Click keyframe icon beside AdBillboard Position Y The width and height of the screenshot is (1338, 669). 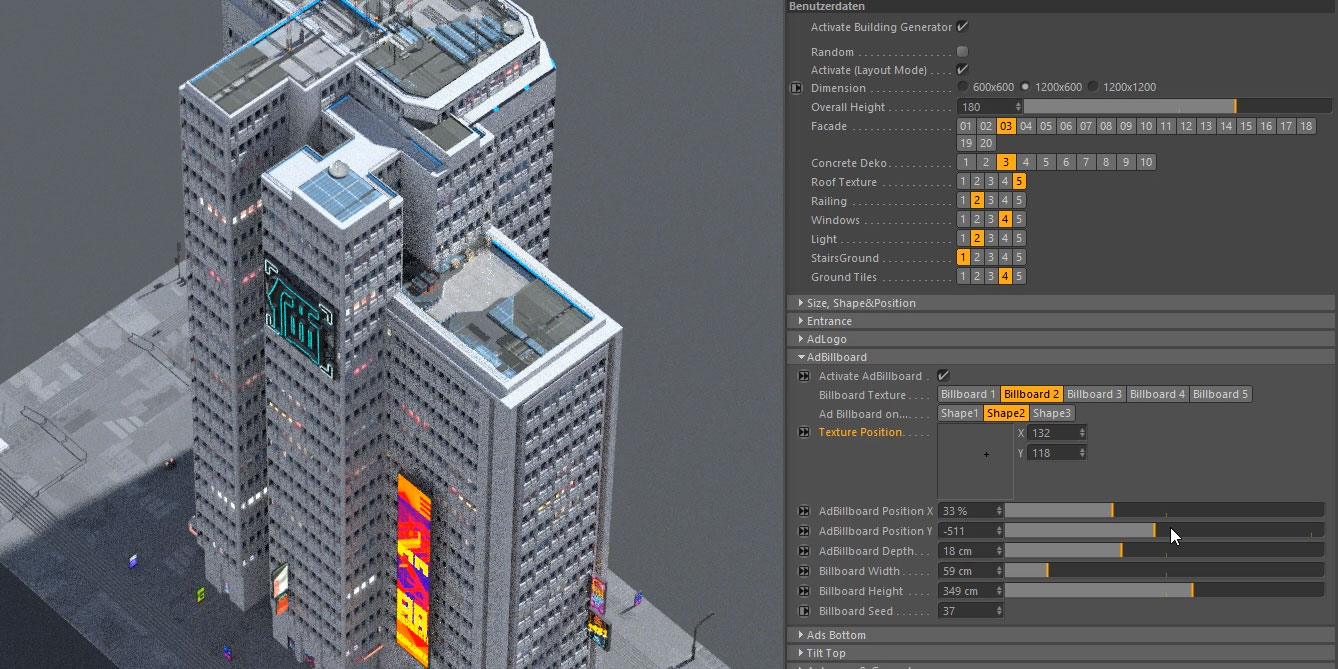tap(804, 531)
